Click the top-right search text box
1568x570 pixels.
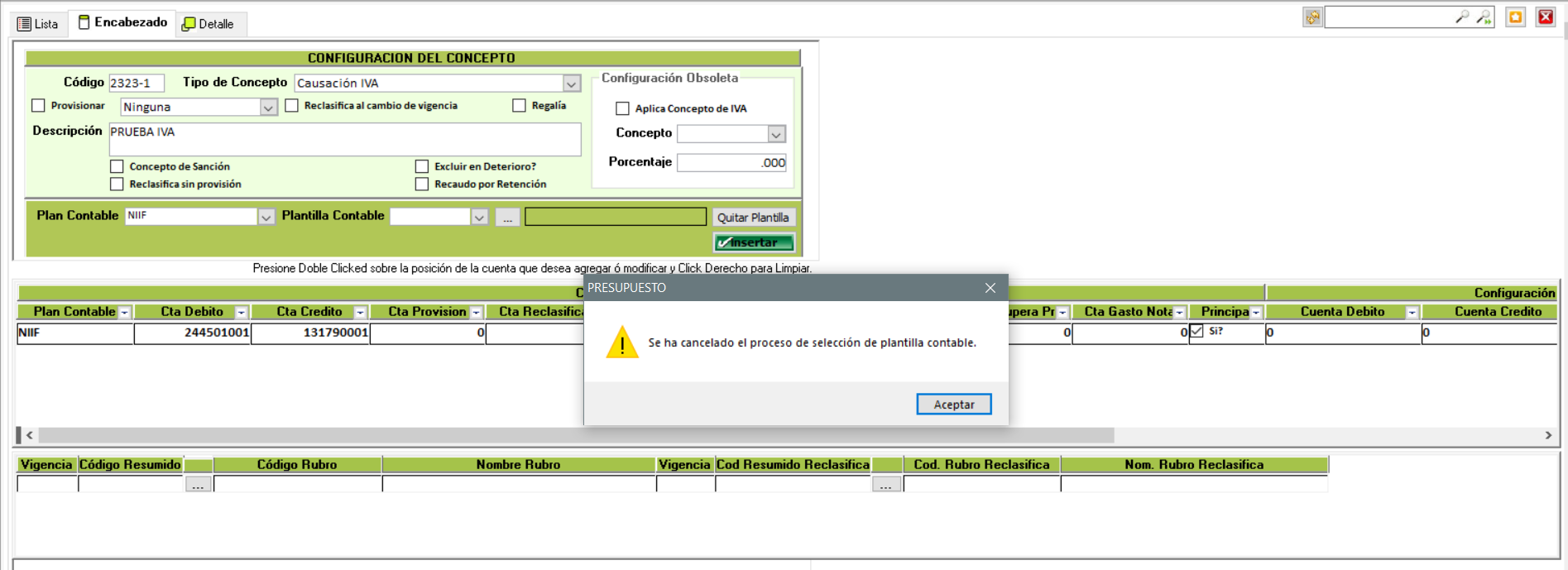pyautogui.click(x=1388, y=17)
